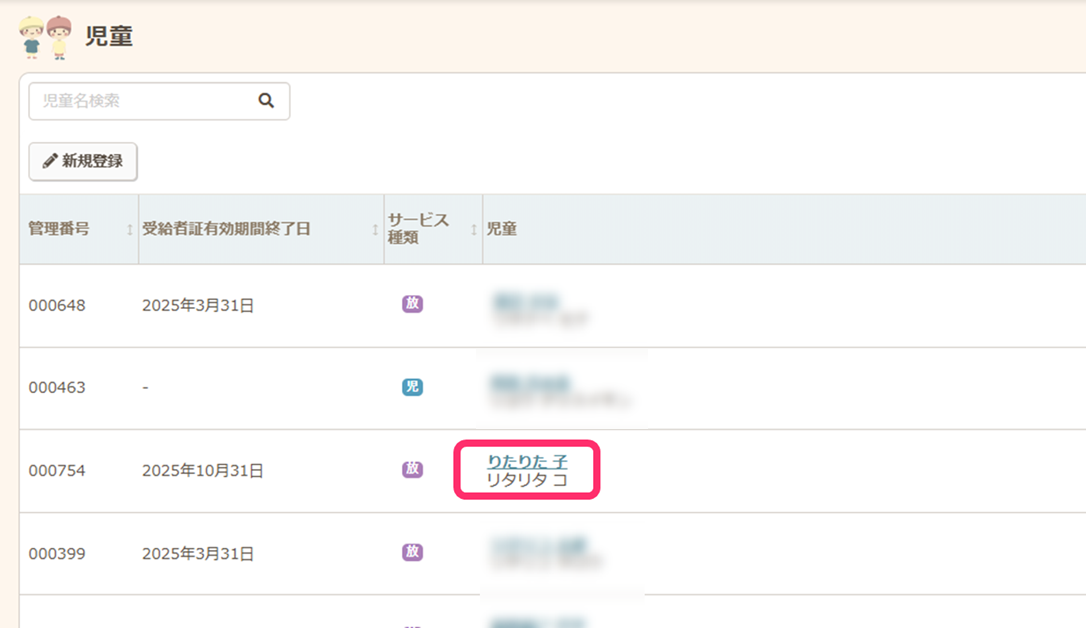Sort by 受給者証有効期間終了日 using its sort arrows
1086x628 pixels.
coord(375,230)
